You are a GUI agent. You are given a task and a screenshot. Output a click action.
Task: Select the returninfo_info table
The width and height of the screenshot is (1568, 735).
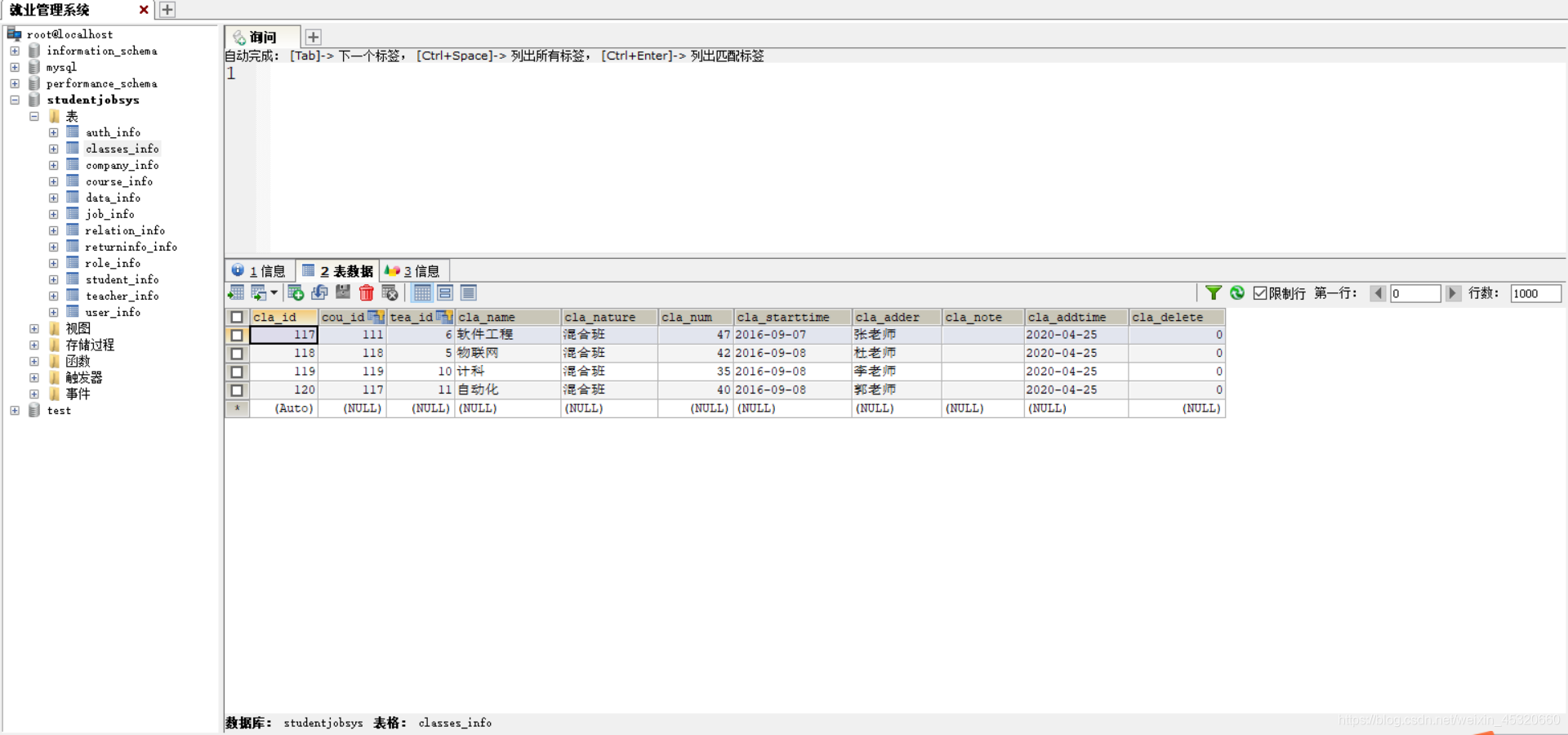click(x=131, y=247)
